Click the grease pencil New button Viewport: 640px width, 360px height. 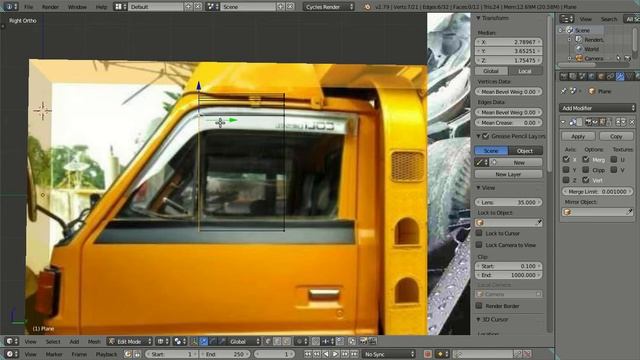(x=516, y=162)
